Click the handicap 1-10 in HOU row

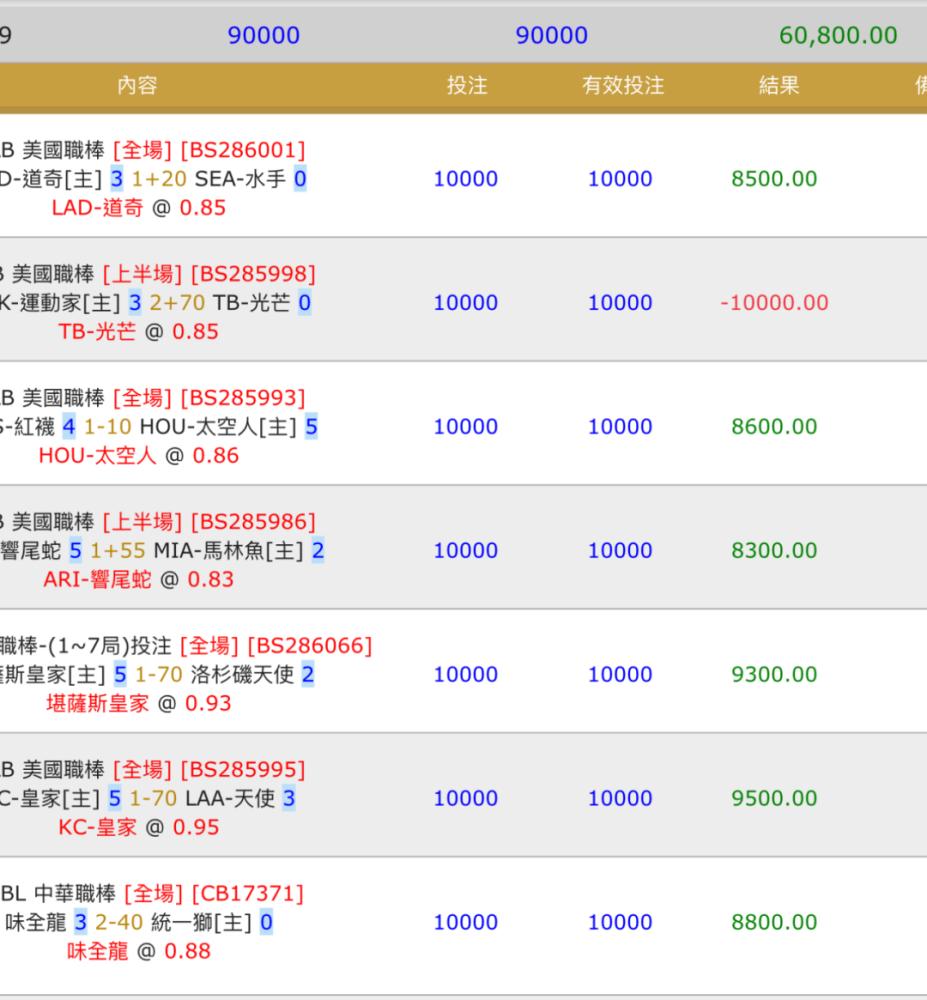[107, 427]
